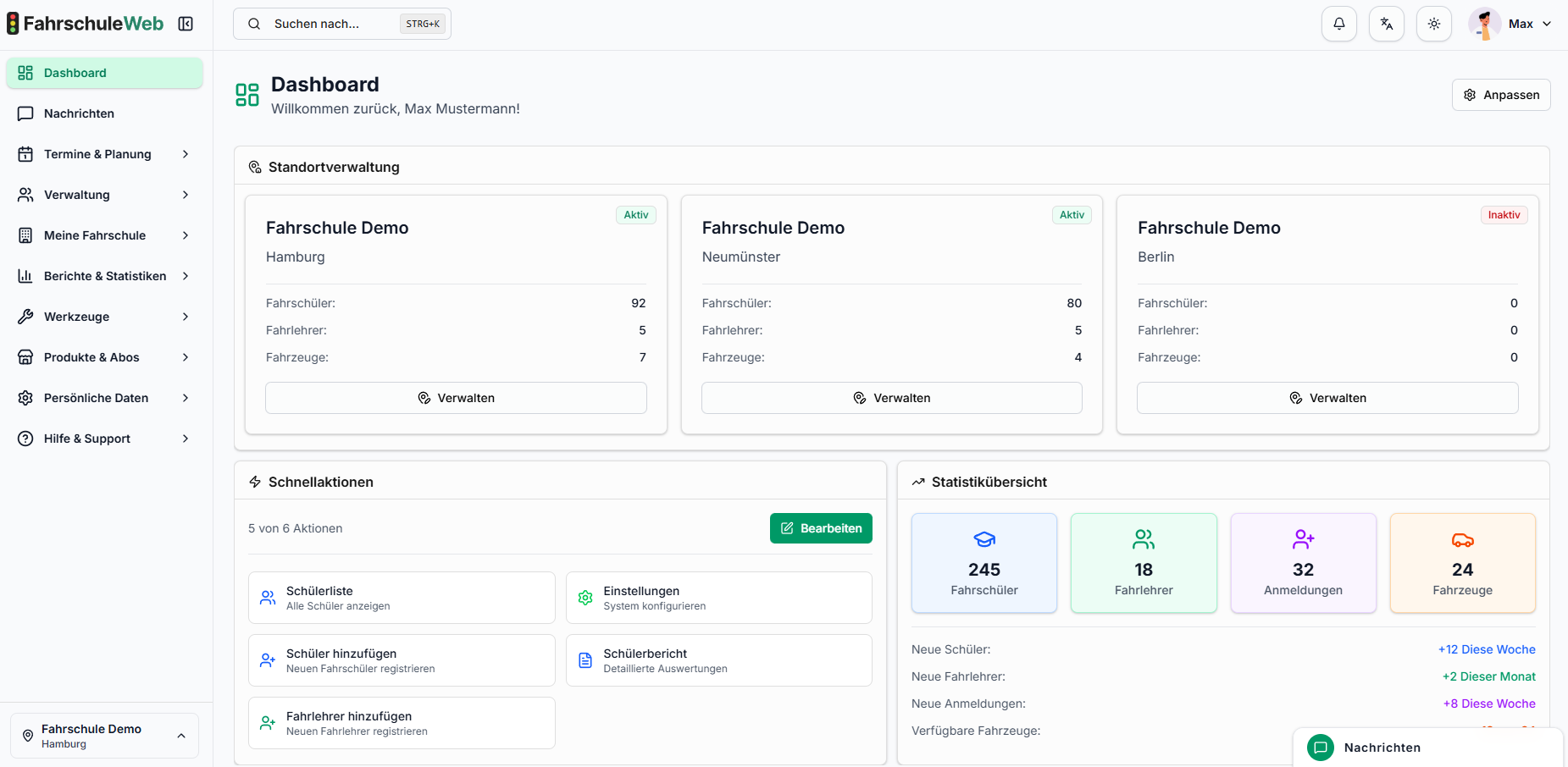Click the Einstellungen gear icon in Schnellaktionen

(585, 597)
